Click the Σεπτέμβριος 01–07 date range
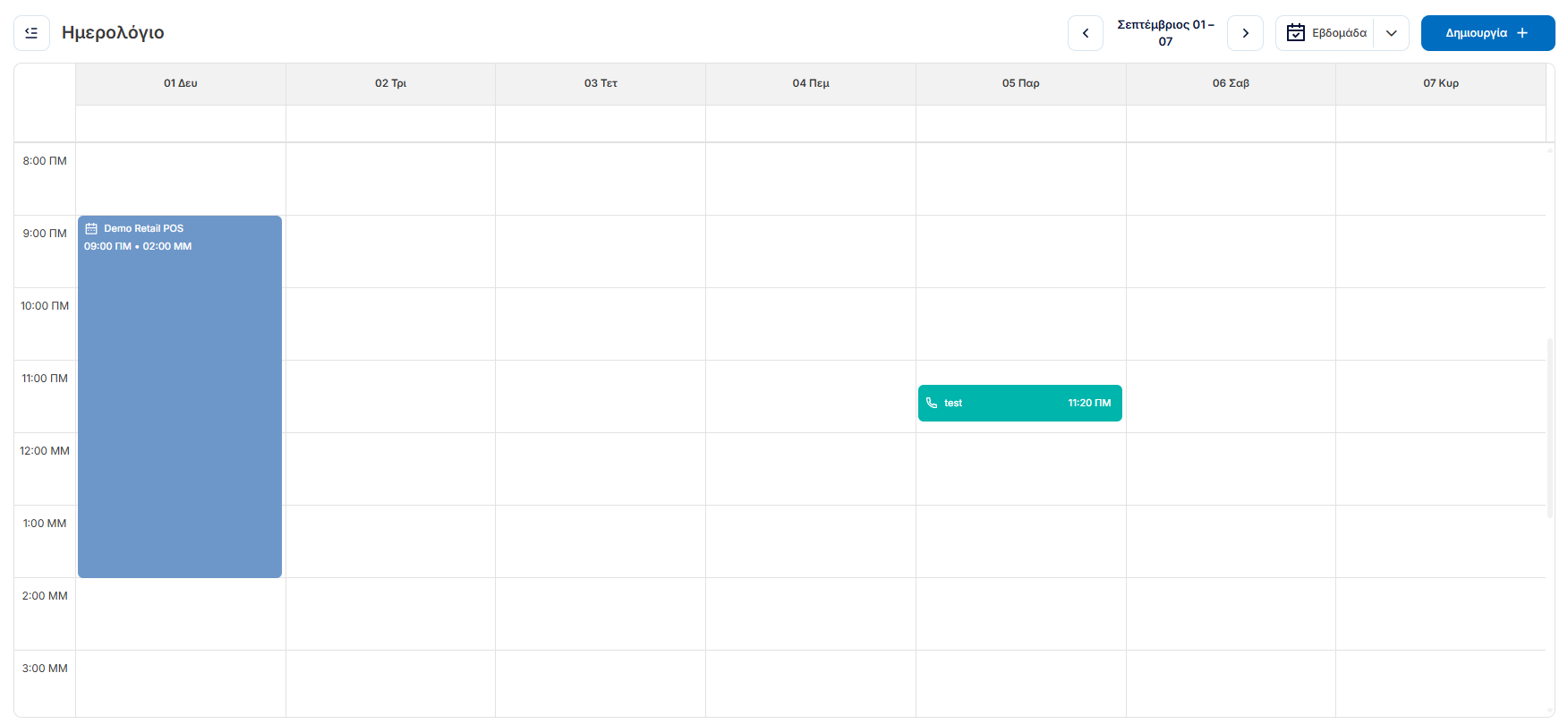This screenshot has height=724, width=1568. tap(1165, 33)
